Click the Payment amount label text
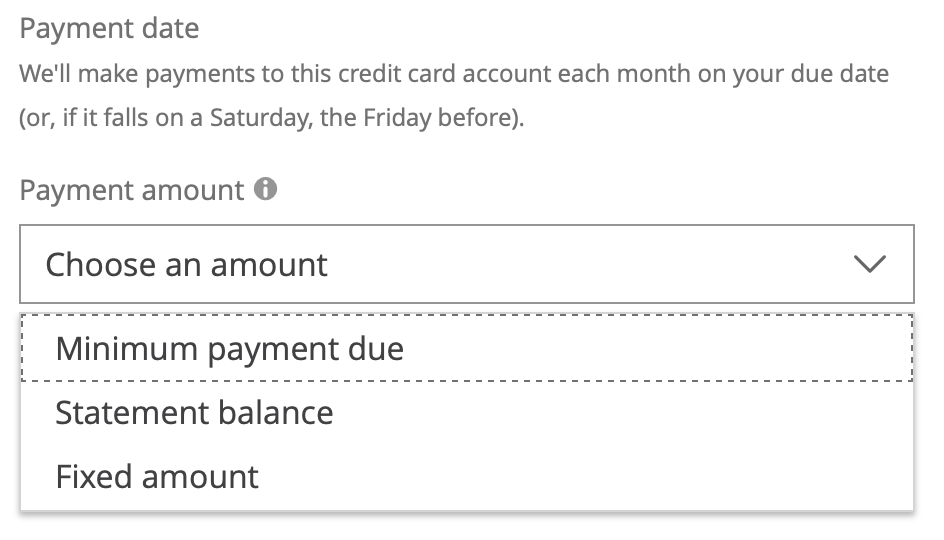 131,190
